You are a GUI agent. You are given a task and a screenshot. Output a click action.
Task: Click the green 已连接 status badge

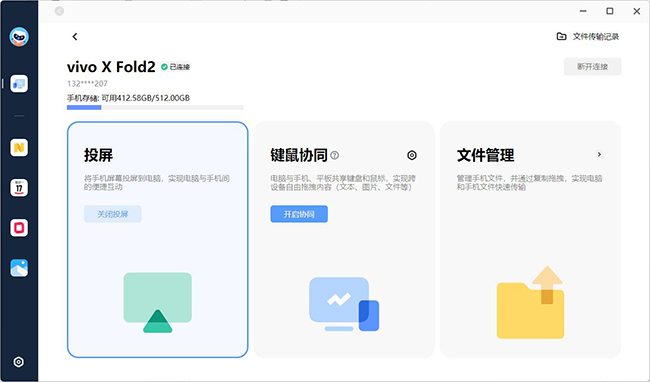176,67
